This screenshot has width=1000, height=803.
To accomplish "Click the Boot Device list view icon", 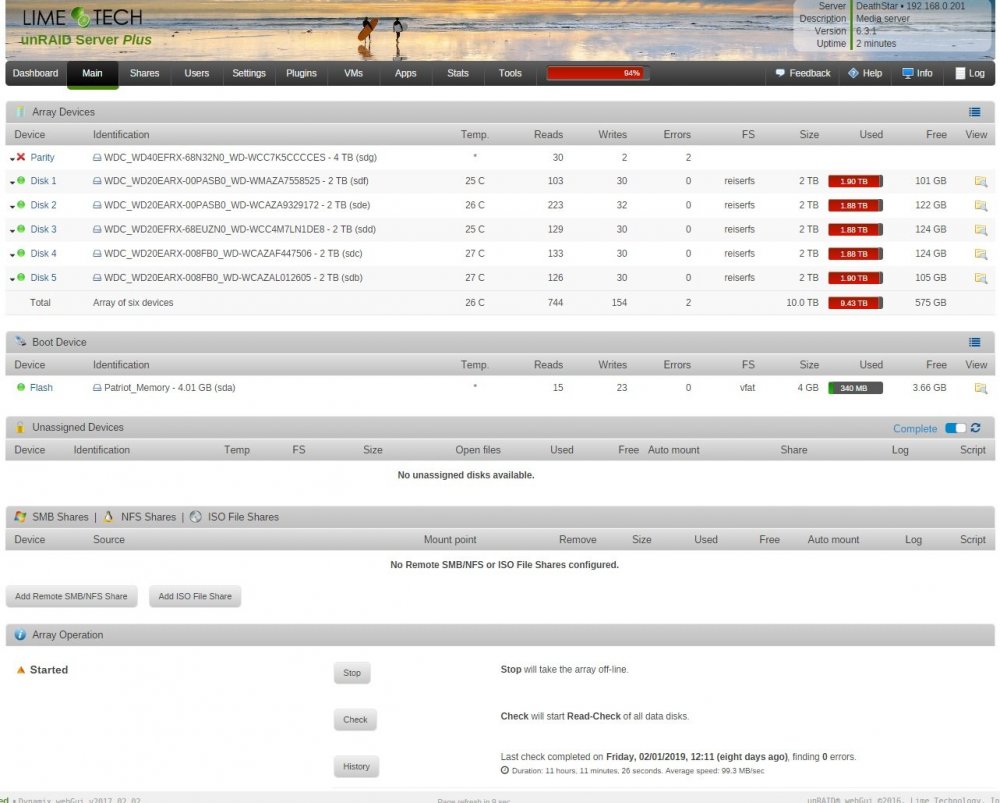I will click(974, 343).
